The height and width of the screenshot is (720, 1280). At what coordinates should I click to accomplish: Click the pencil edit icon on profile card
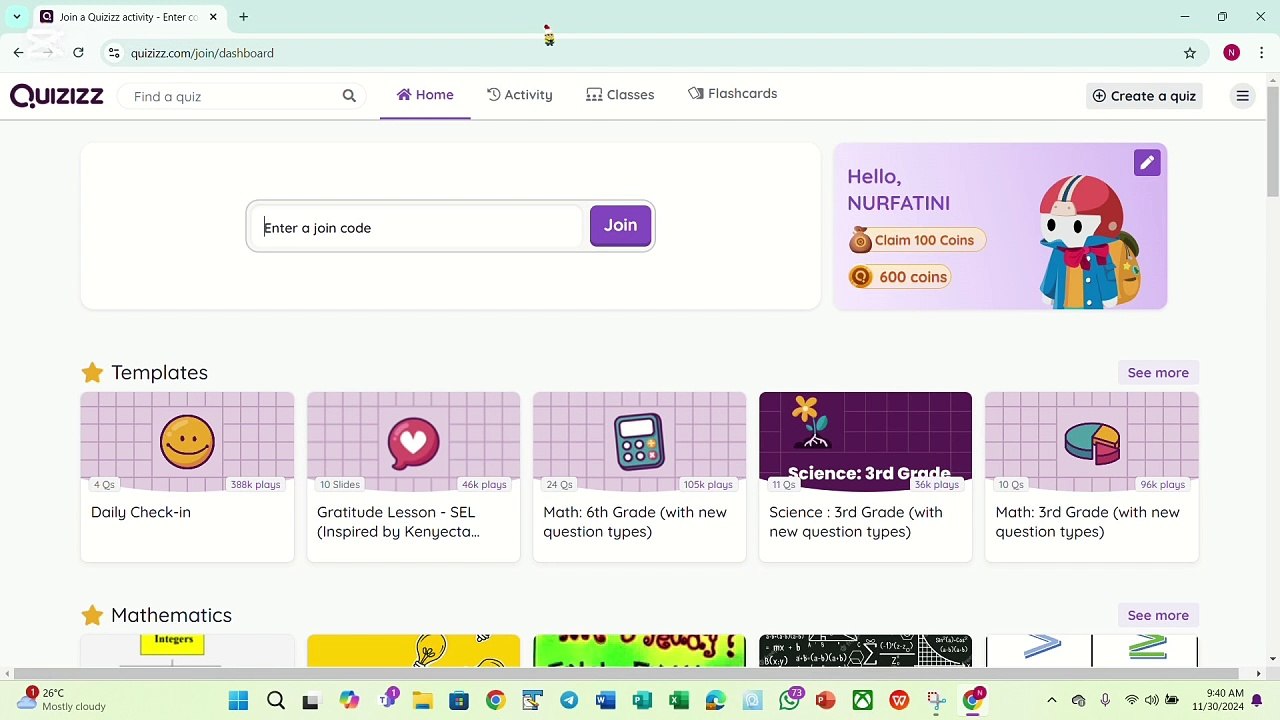click(1147, 163)
